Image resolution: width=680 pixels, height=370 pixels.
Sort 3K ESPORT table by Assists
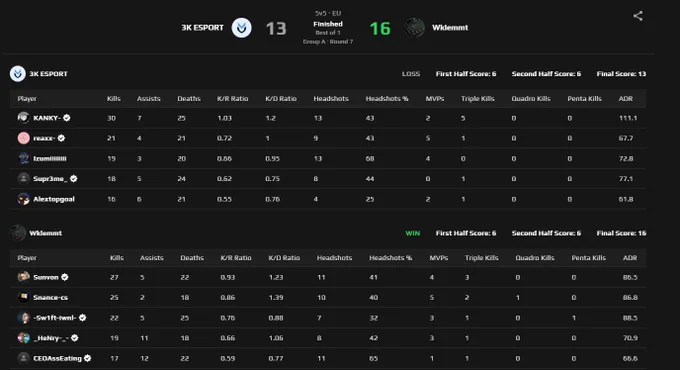(x=148, y=98)
